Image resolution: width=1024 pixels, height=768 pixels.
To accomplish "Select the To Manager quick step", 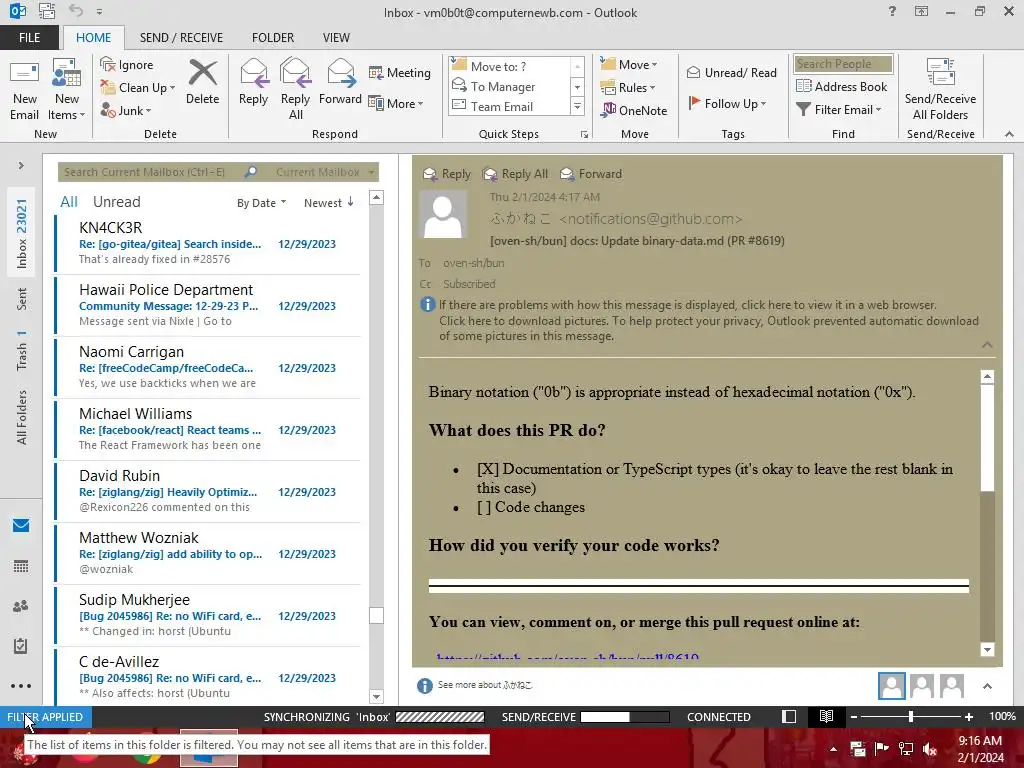I will 509,86.
